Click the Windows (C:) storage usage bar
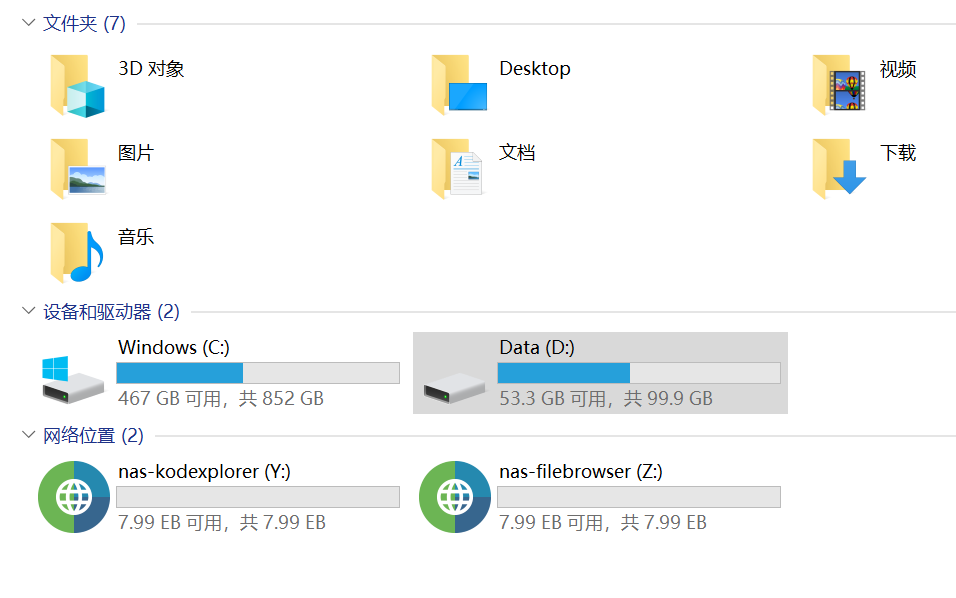The image size is (956, 598). click(x=258, y=373)
